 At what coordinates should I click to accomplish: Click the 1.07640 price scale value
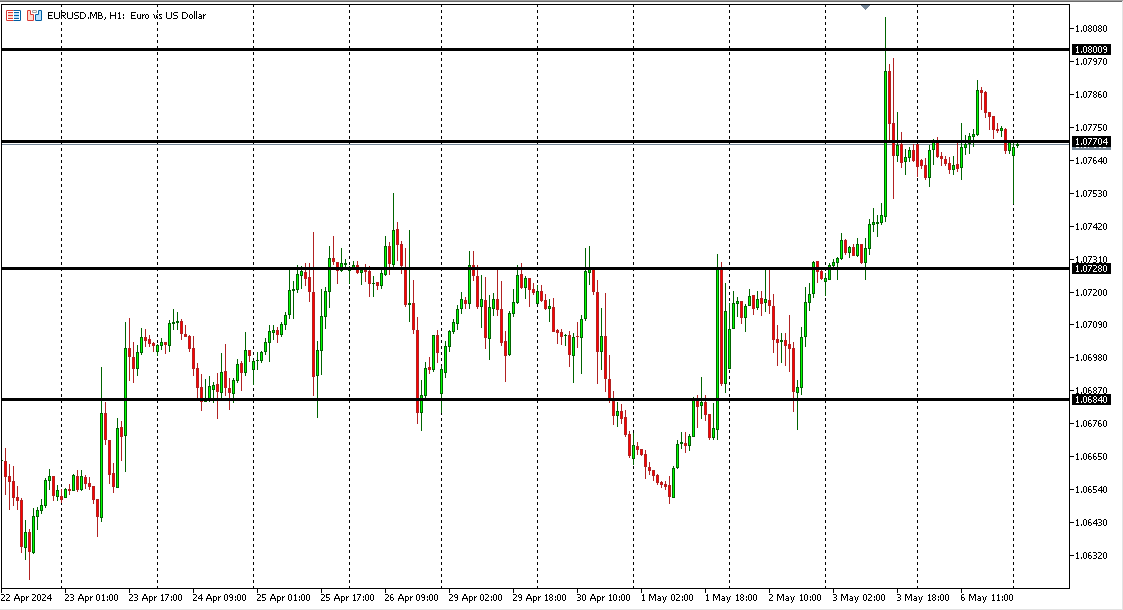[1091, 160]
